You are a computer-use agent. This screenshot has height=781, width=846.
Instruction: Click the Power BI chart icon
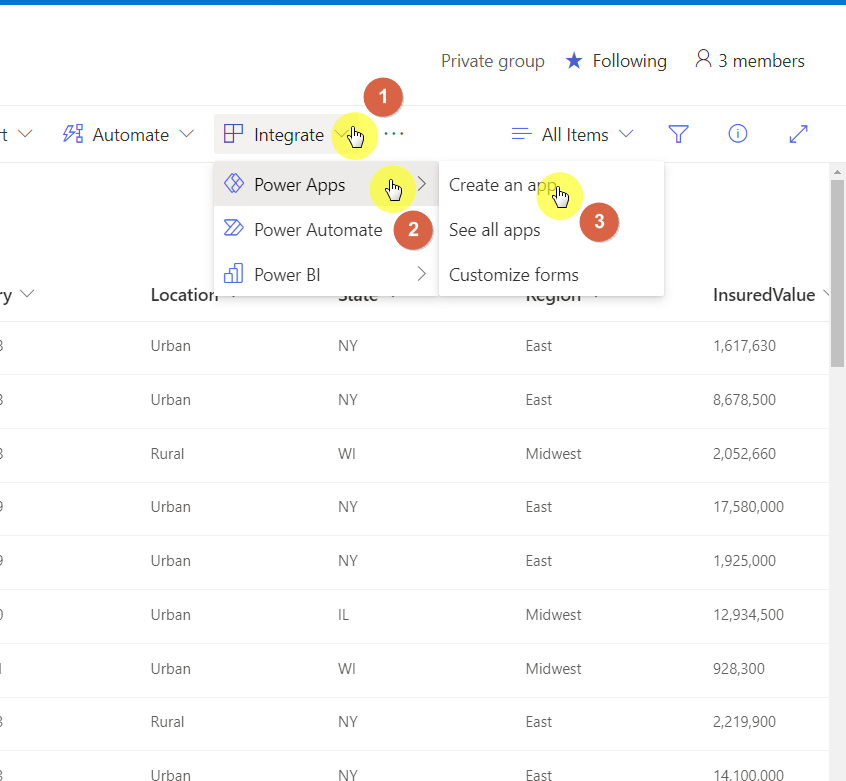234,273
